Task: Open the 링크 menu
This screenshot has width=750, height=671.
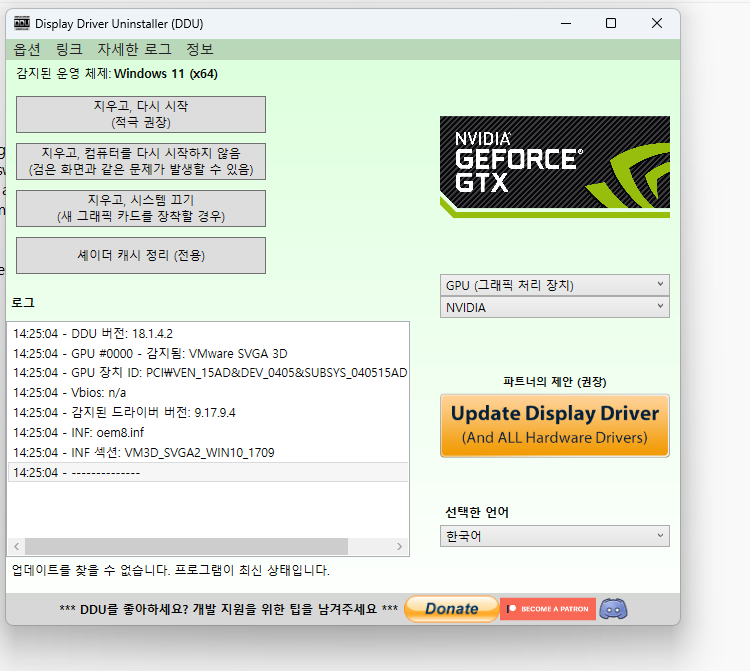Action: point(69,49)
